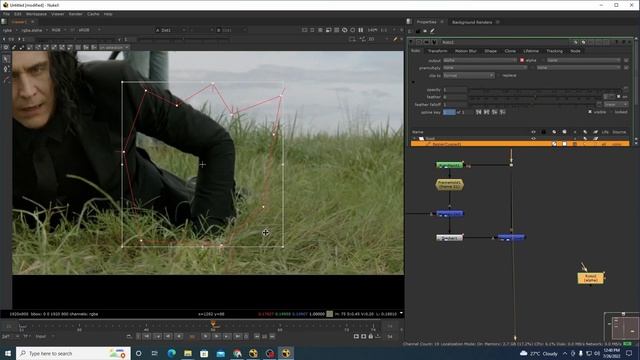Select the Properties panel tab
This screenshot has height=360, width=640.
427,22
